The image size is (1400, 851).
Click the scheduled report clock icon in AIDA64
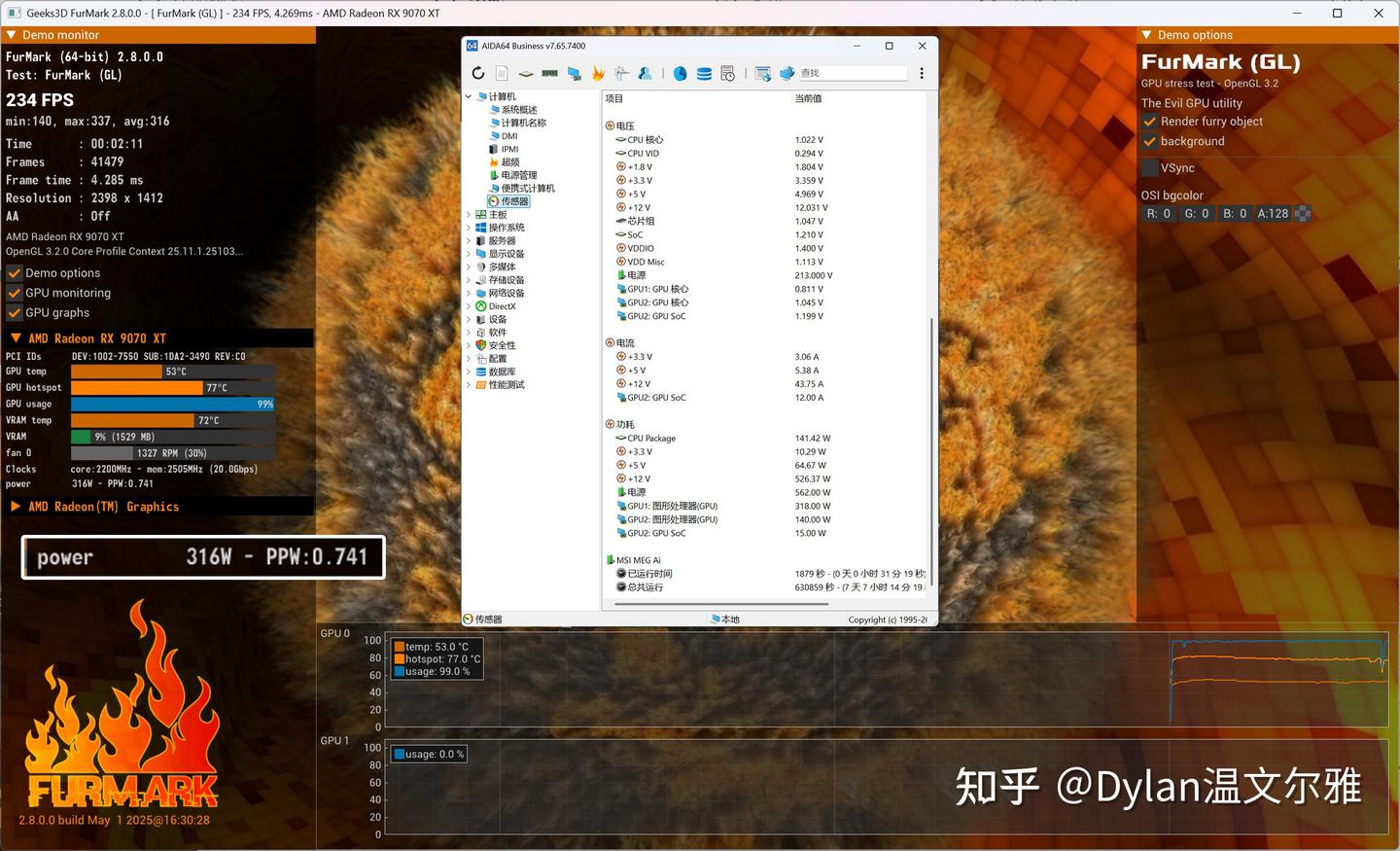coord(727,73)
